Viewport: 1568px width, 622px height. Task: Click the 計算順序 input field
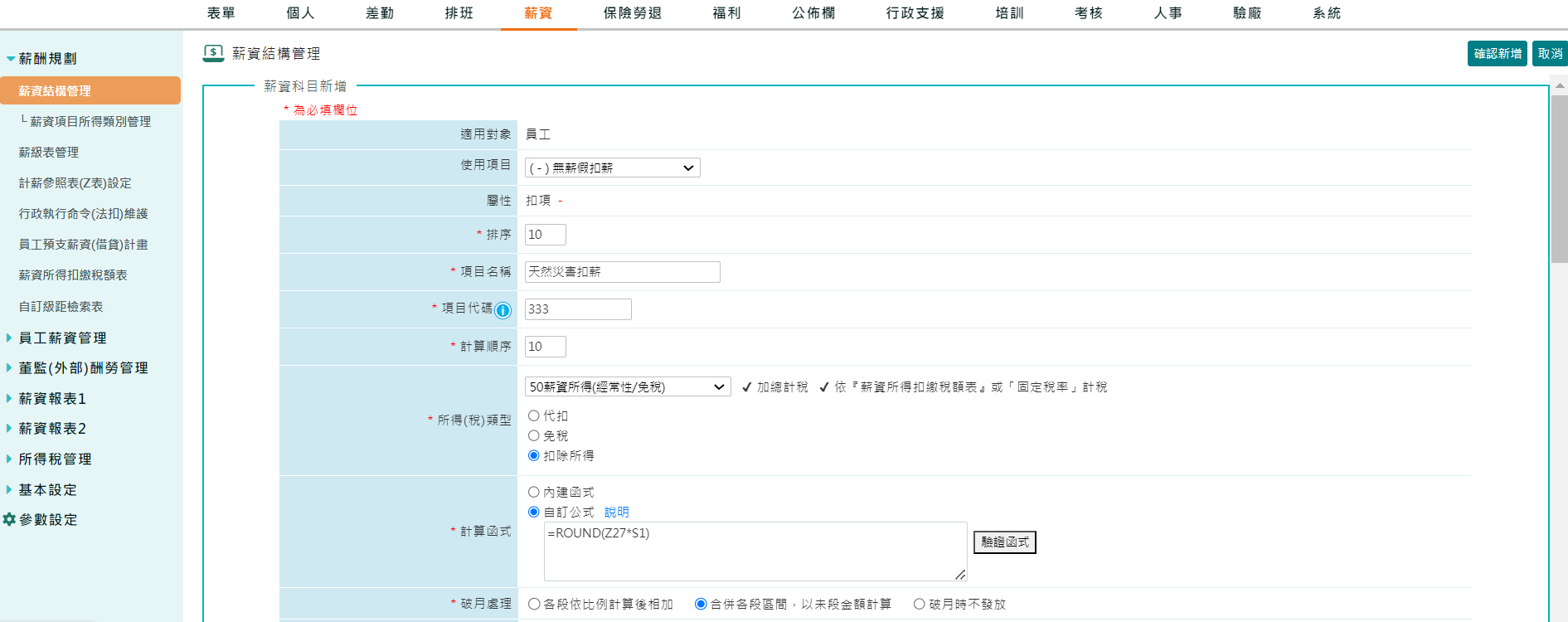546,347
